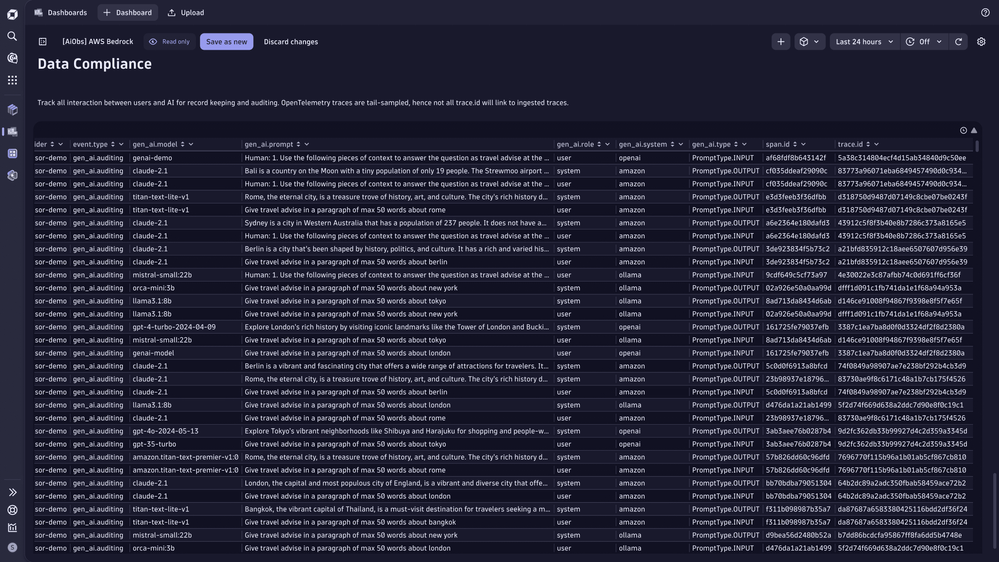The image size is (999, 562).
Task: Click the plus icon to add a tile
Action: point(781,42)
